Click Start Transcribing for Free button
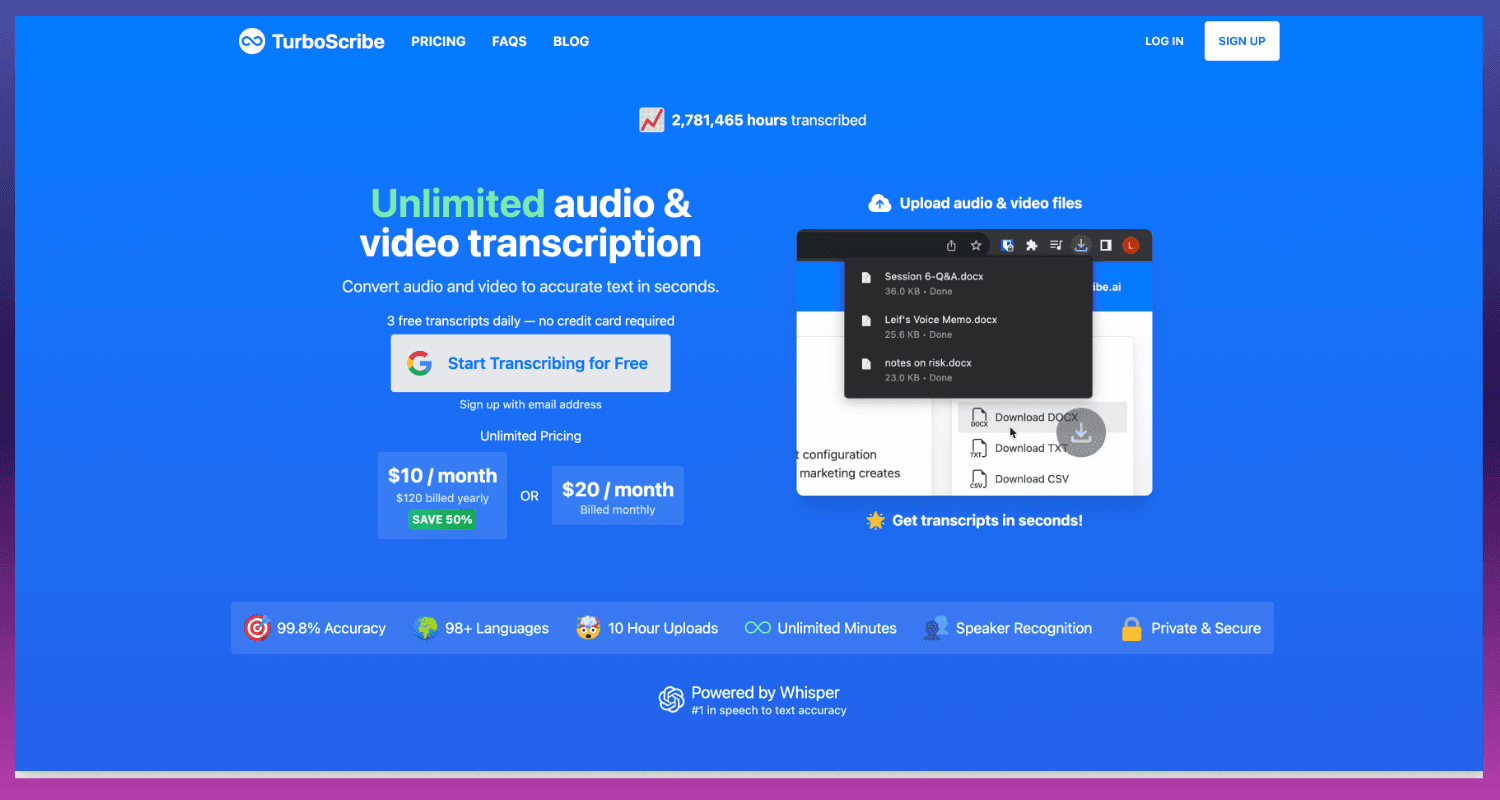Screen dimensions: 1500x800 pos(530,363)
